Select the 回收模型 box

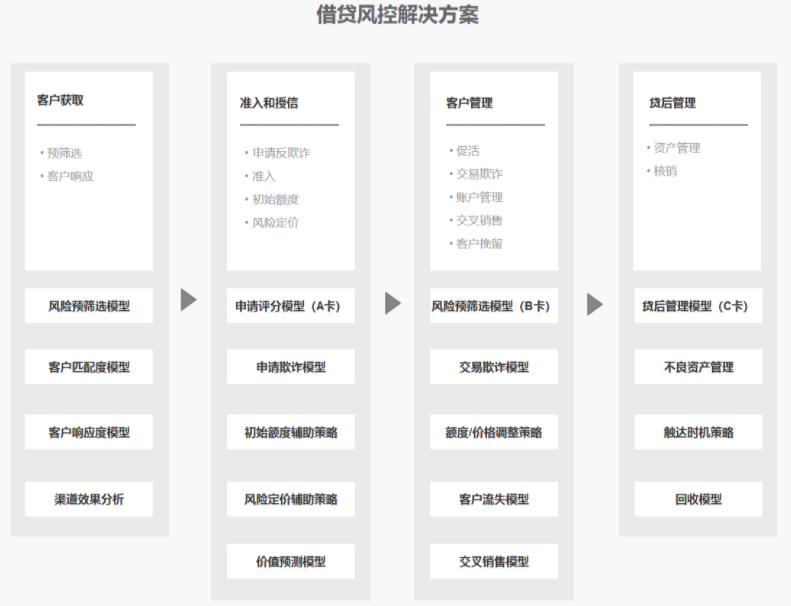coord(698,499)
